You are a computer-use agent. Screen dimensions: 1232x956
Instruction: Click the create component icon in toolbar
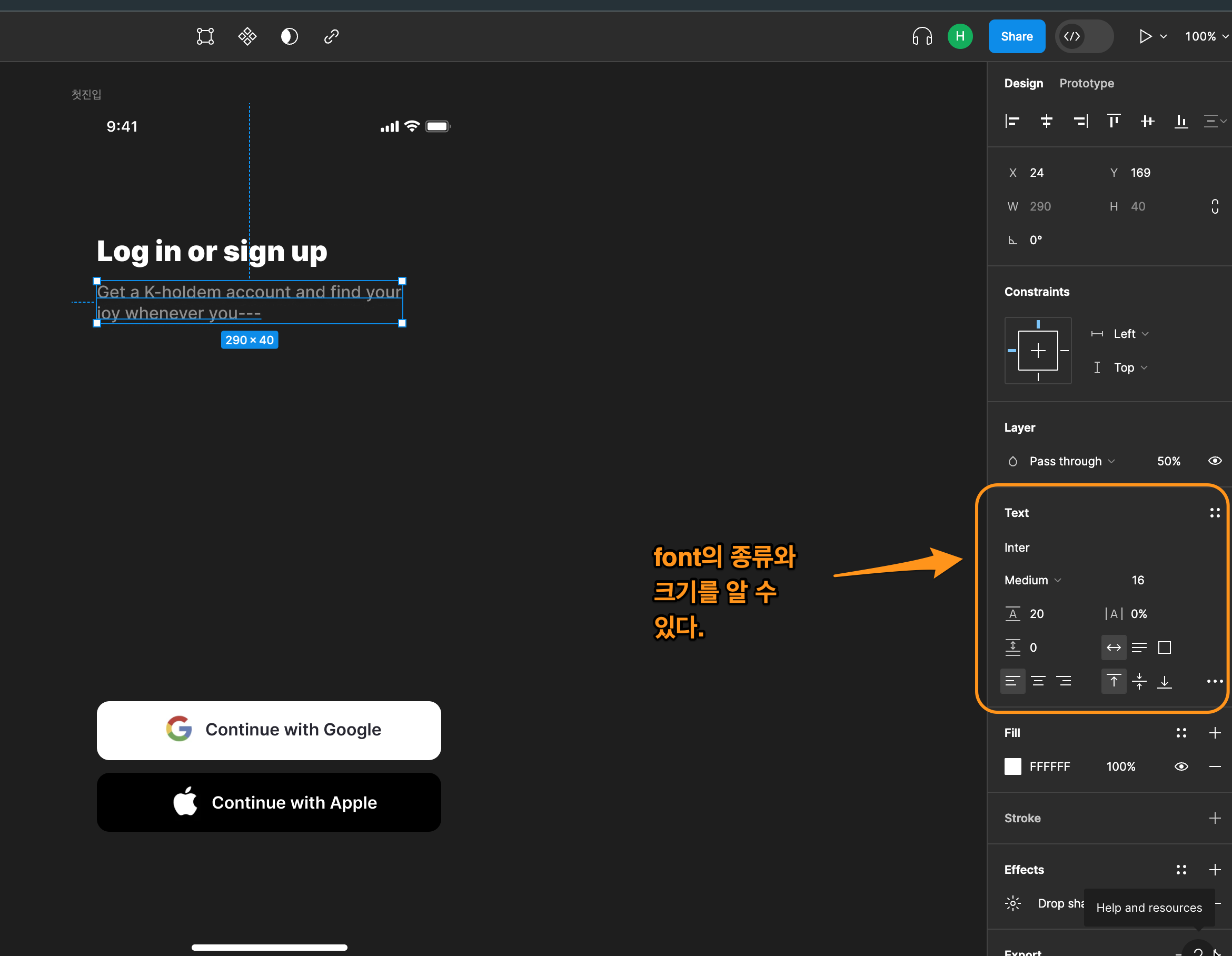[x=247, y=37]
